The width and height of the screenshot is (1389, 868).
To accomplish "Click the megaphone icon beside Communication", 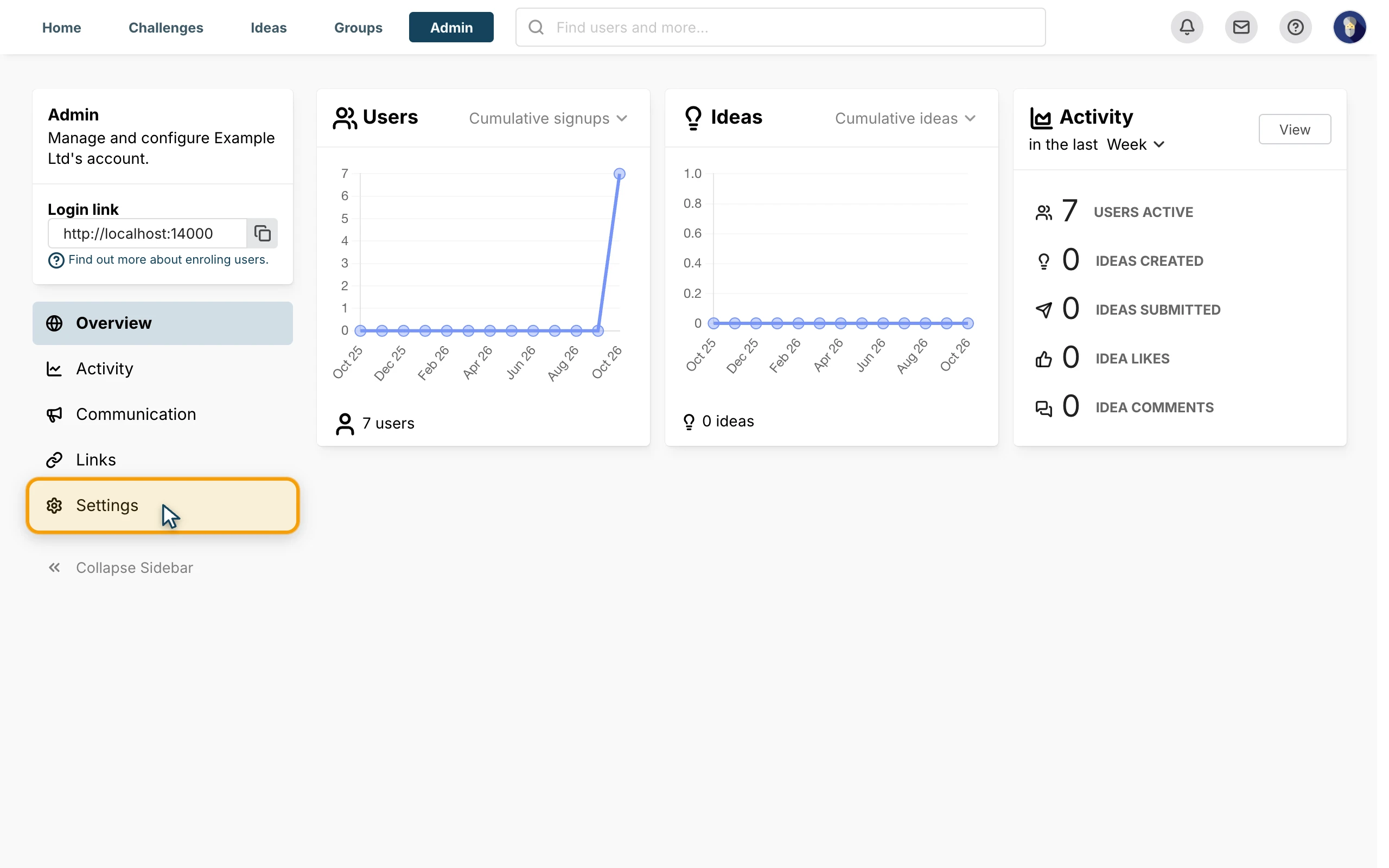I will pos(54,414).
